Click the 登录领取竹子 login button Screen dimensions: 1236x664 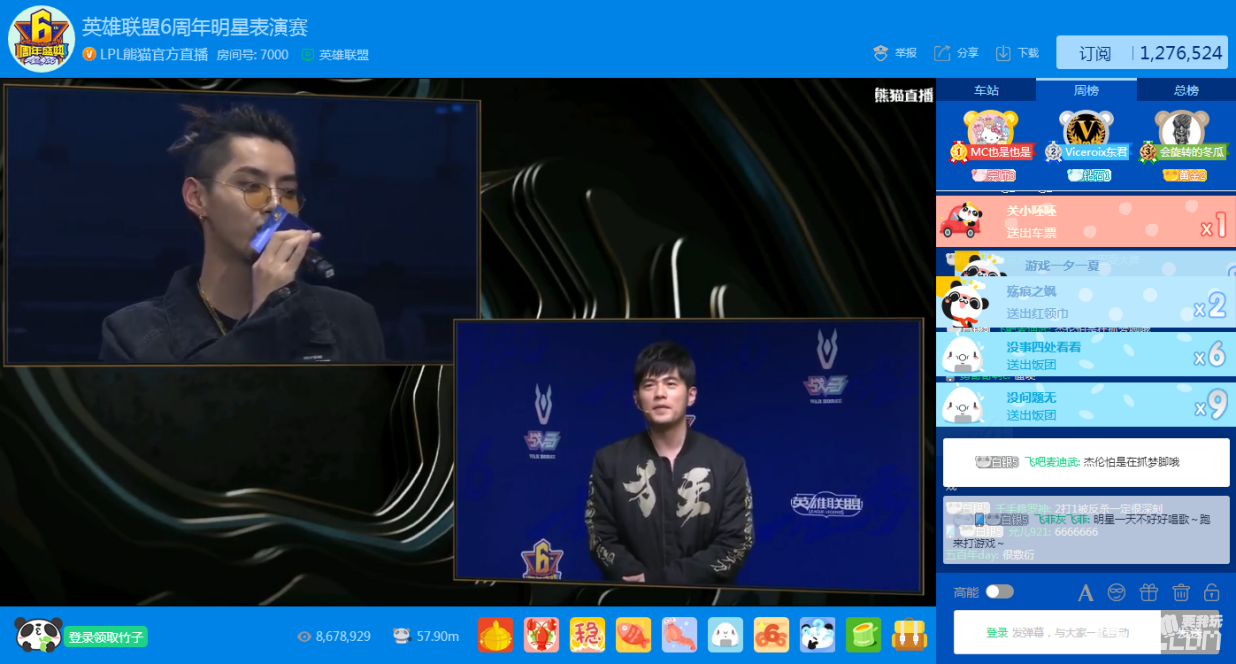106,636
